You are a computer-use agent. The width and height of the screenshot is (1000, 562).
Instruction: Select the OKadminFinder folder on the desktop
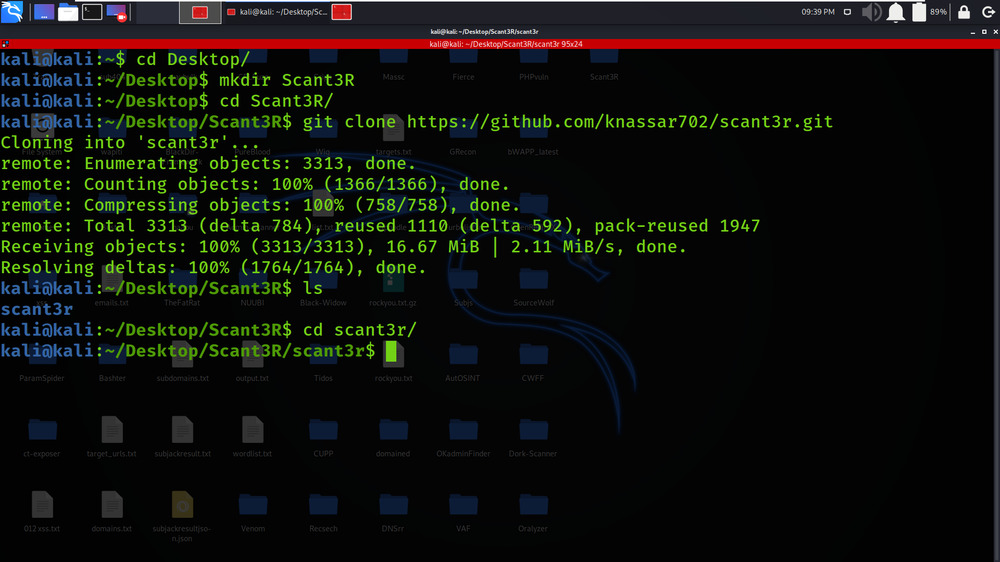click(x=463, y=437)
